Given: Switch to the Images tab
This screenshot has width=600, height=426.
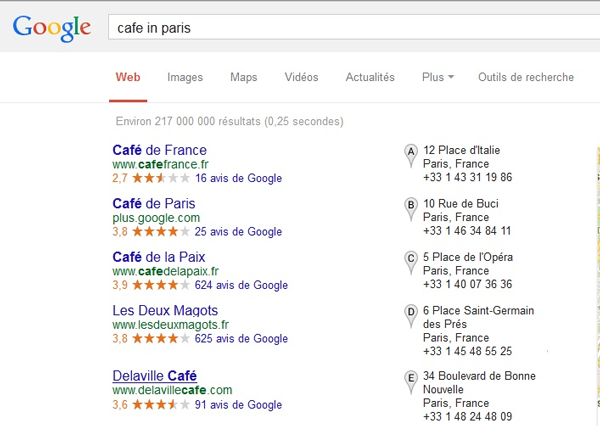Looking at the screenshot, I should [x=185, y=77].
